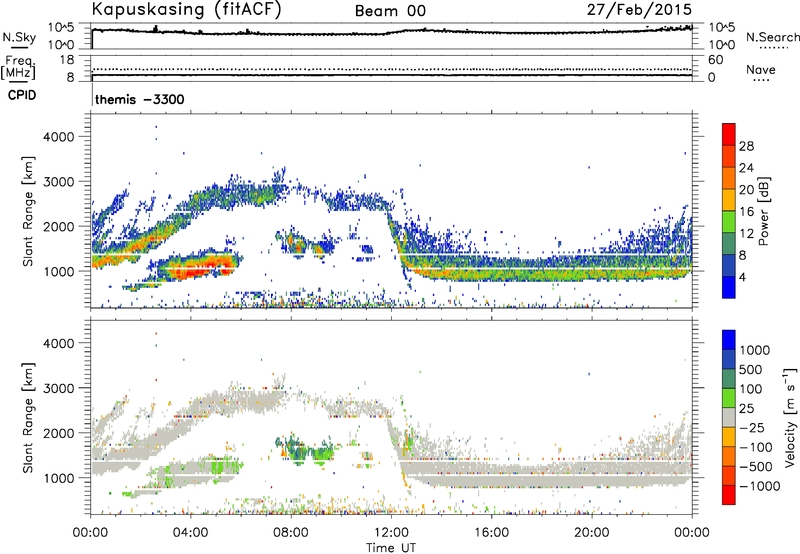Pick the red segment of the power color bar
The width and height of the screenshot is (800, 554).
click(x=729, y=134)
